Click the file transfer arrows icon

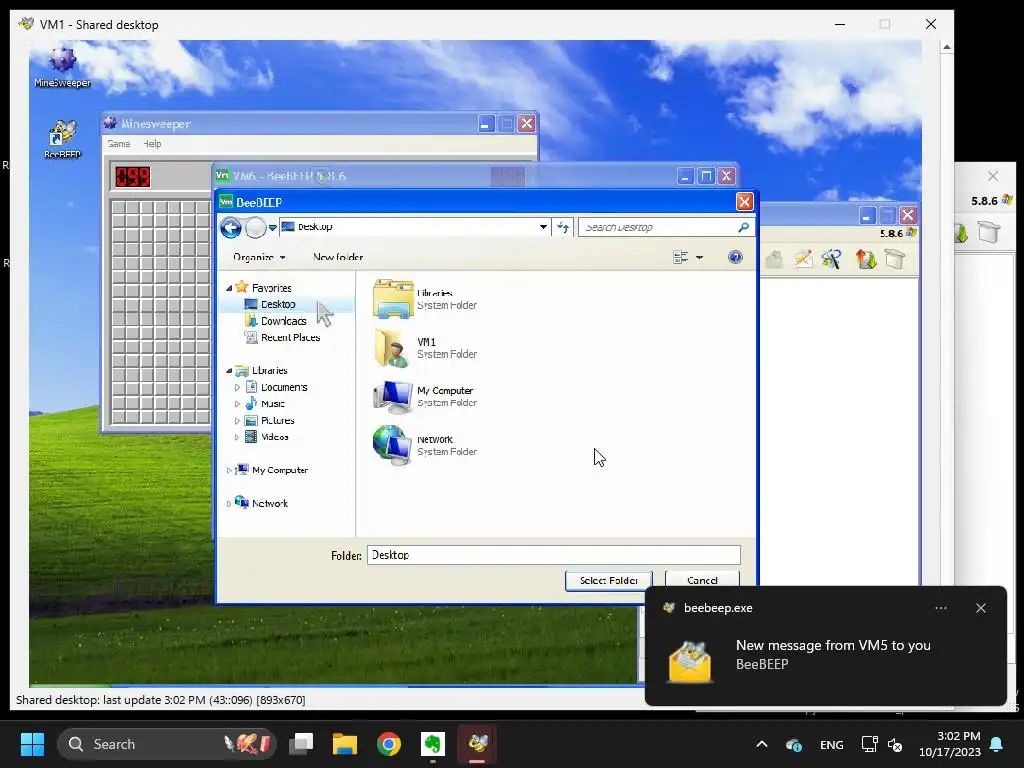tap(867, 259)
